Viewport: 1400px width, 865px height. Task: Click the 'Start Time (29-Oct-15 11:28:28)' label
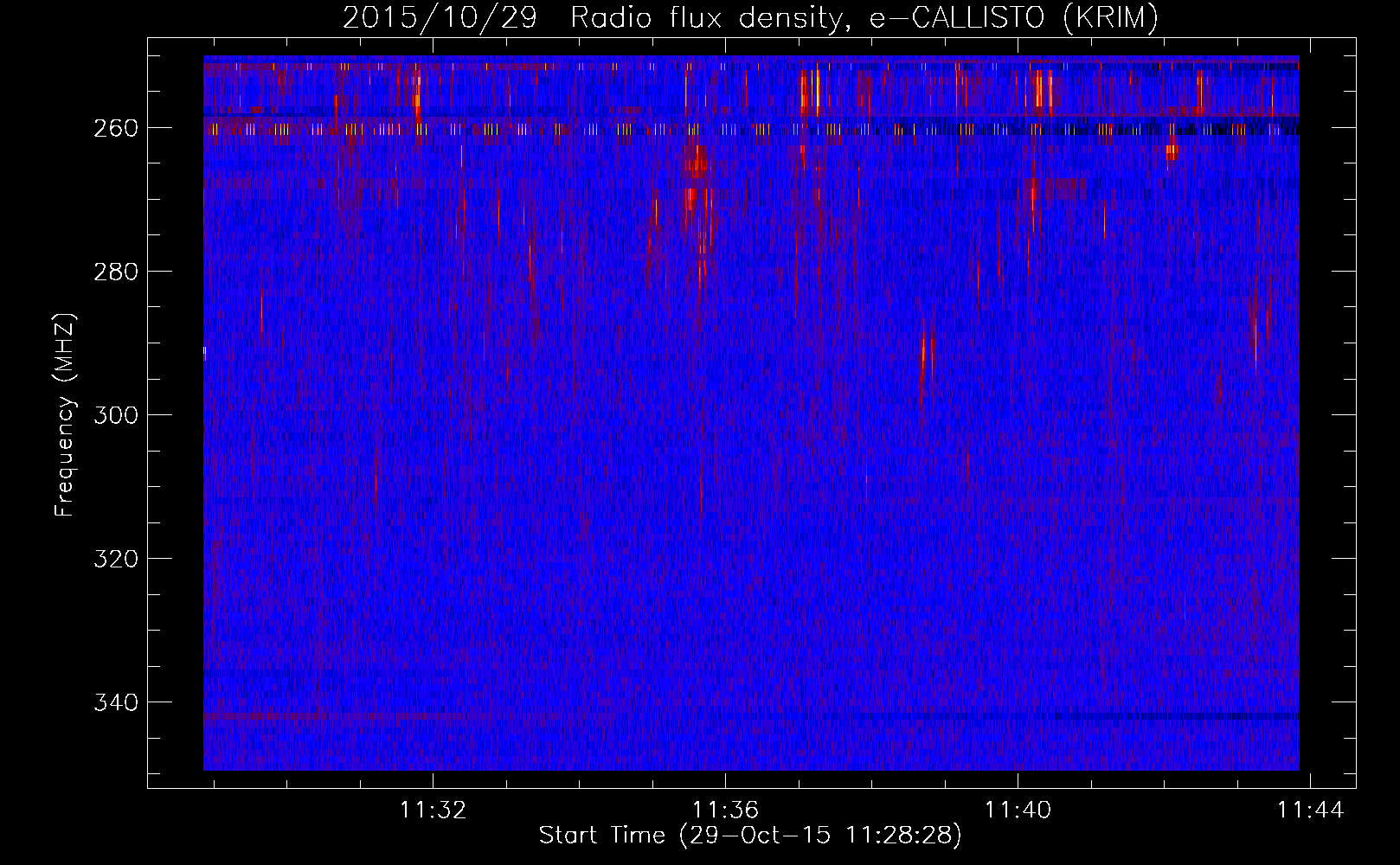750,836
